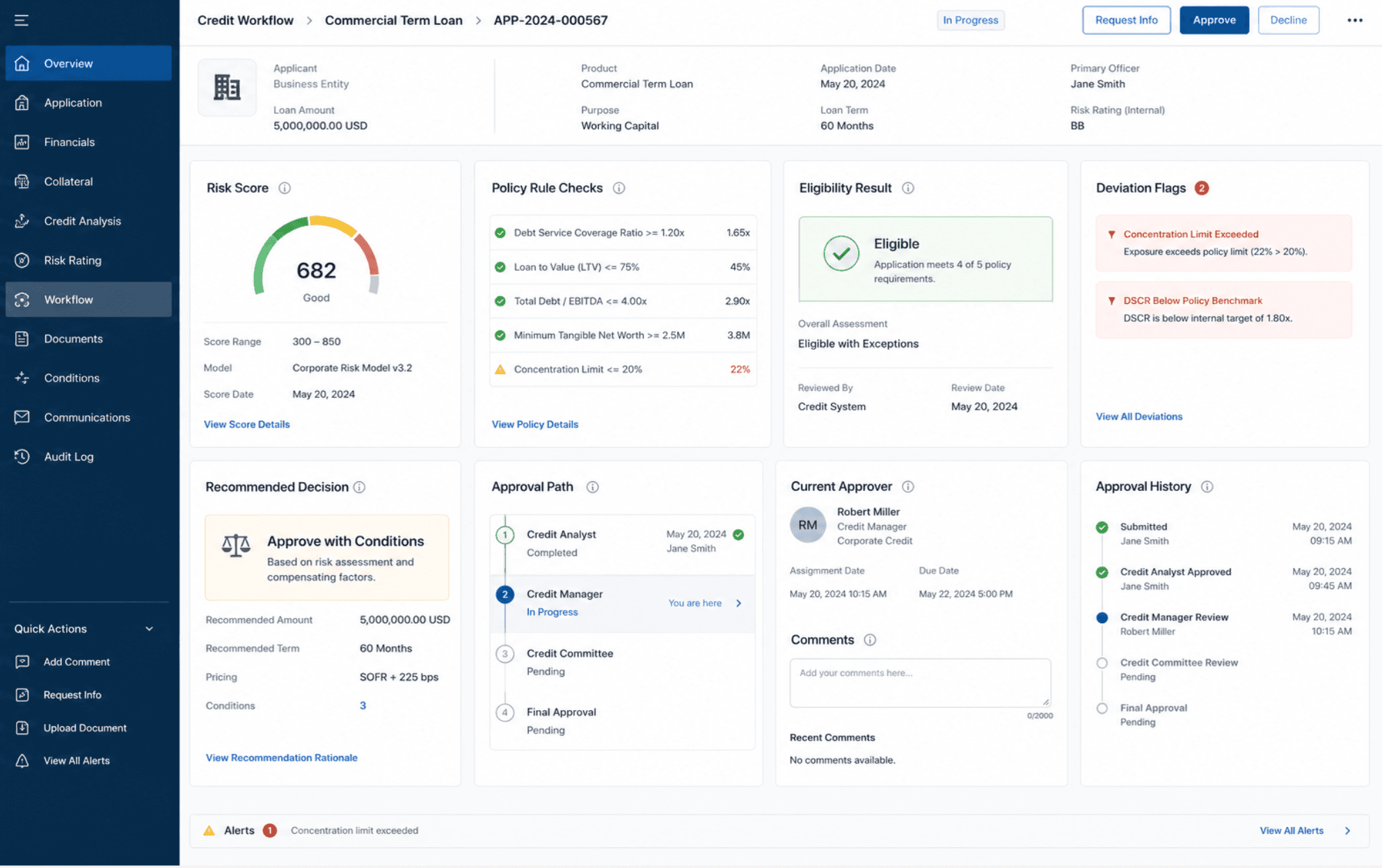Click the Collateral sidebar icon
Screen dimensions: 1382x868
(22, 182)
